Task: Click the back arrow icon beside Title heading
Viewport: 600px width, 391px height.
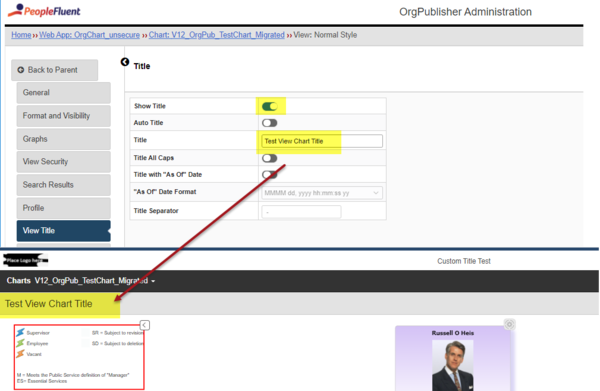Action: pos(125,62)
